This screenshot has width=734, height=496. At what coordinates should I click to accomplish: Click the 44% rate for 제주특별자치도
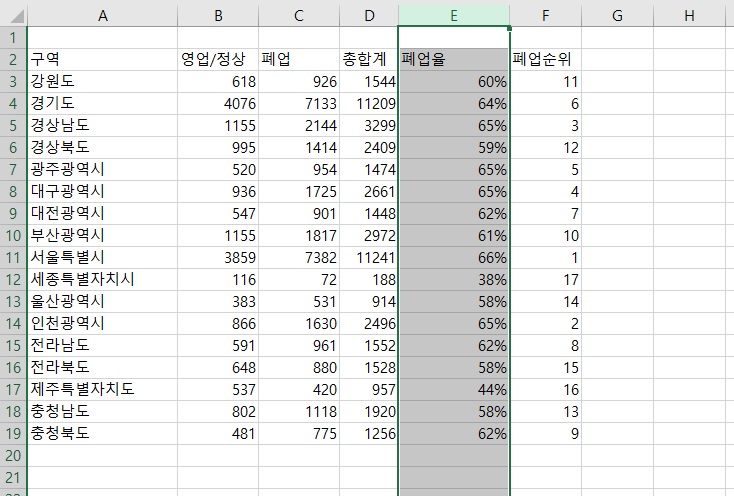tap(454, 390)
